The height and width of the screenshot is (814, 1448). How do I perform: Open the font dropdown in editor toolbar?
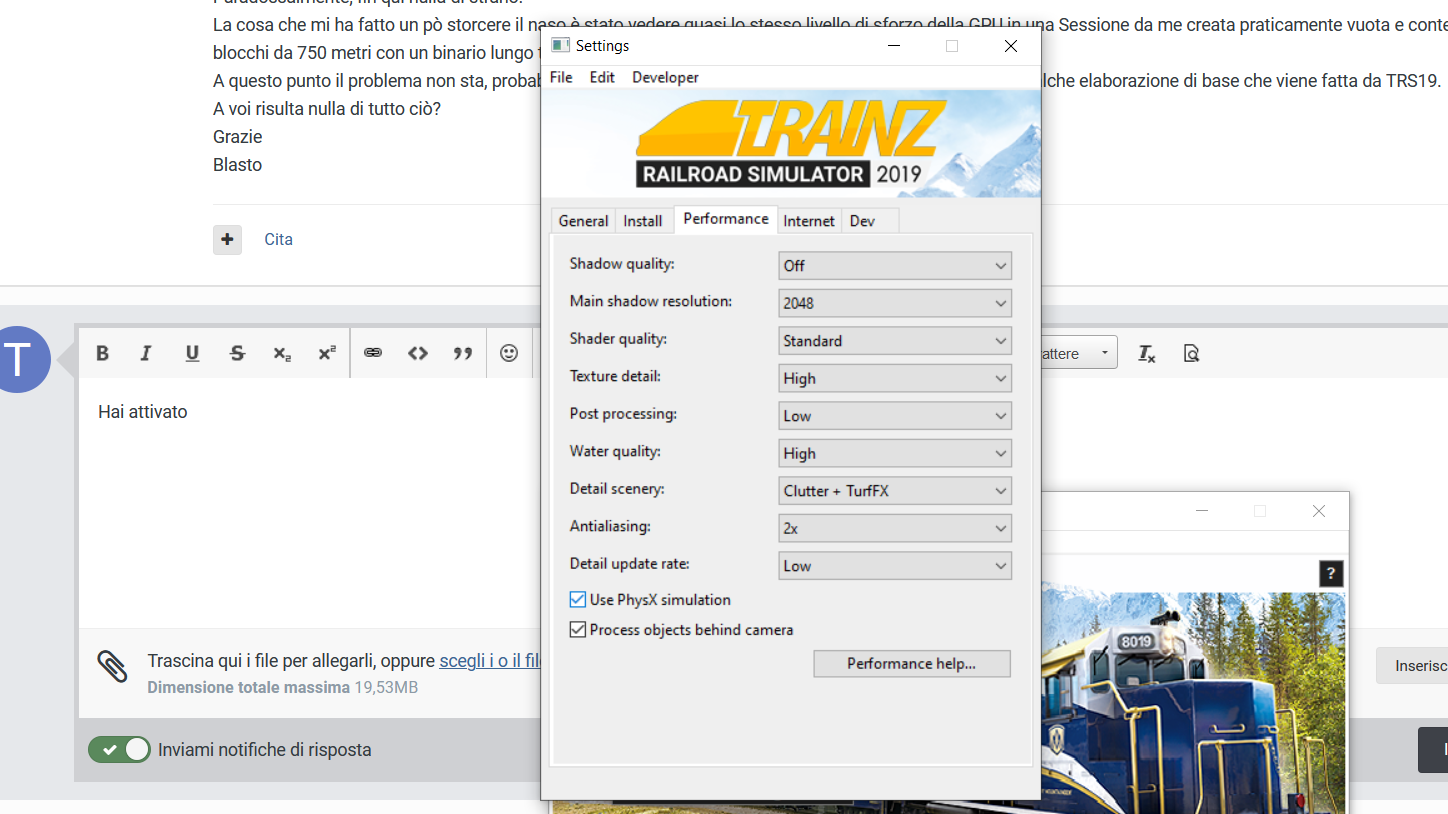[1079, 353]
